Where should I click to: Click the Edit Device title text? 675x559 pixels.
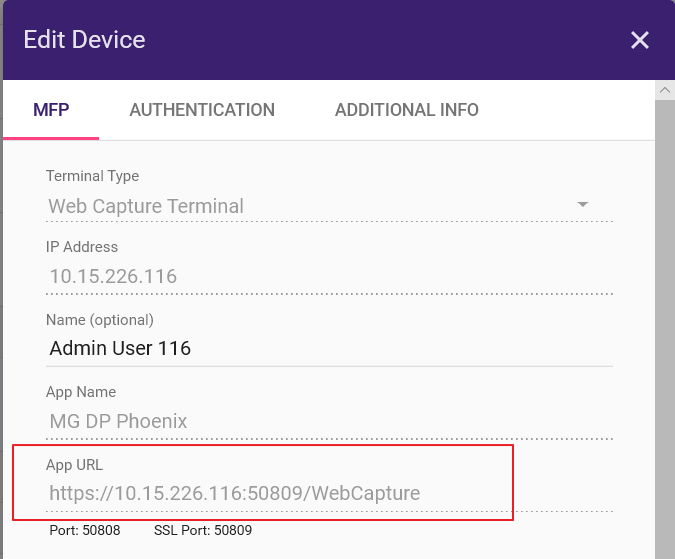(84, 40)
